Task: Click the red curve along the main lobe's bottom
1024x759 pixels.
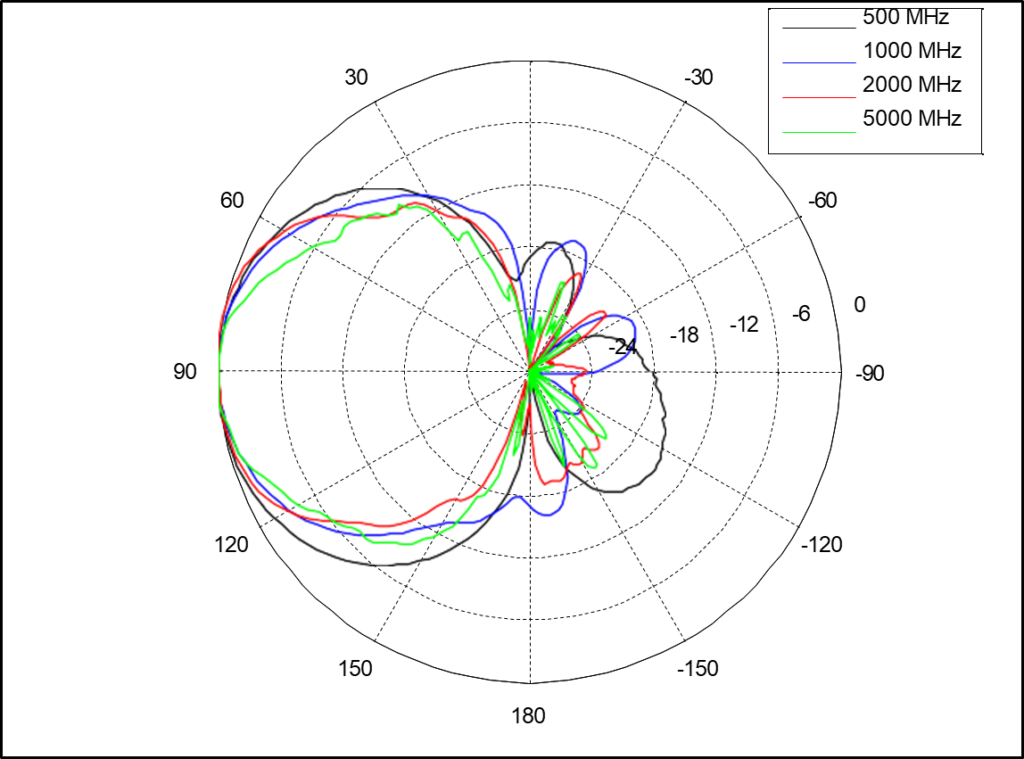Action: 380,526
